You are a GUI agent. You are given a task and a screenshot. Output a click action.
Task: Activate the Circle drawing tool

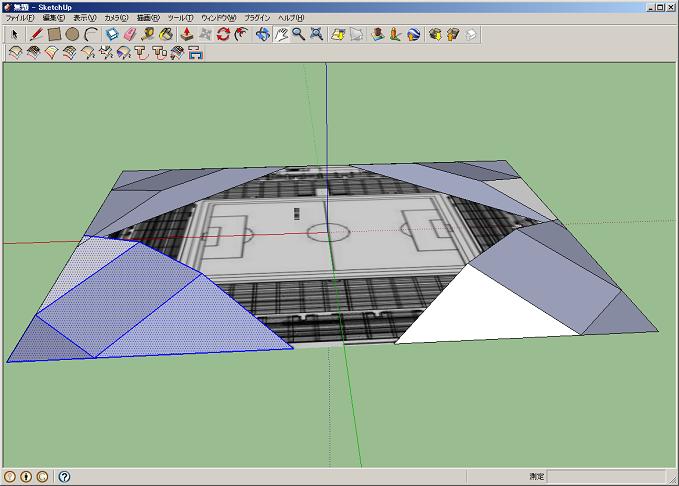point(72,34)
